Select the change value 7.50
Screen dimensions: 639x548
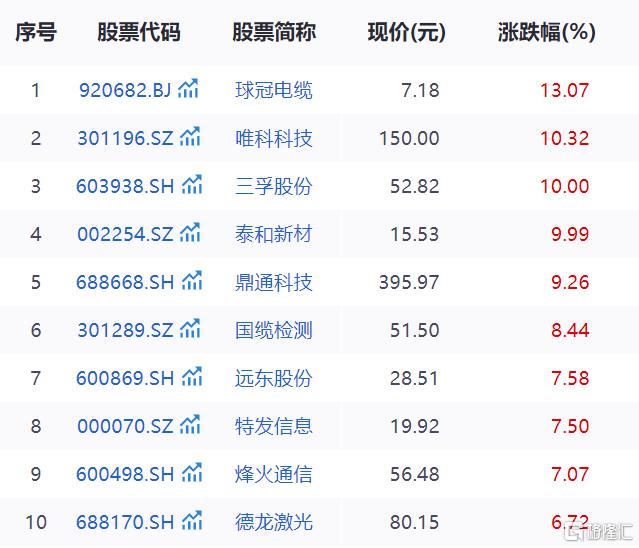pos(570,426)
